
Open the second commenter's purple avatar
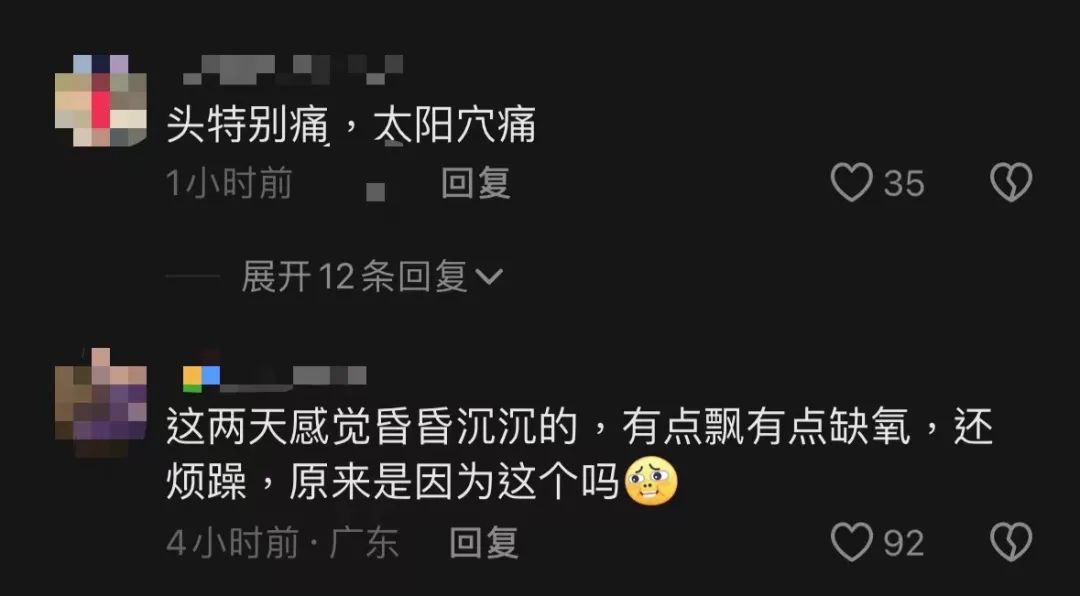(101, 403)
